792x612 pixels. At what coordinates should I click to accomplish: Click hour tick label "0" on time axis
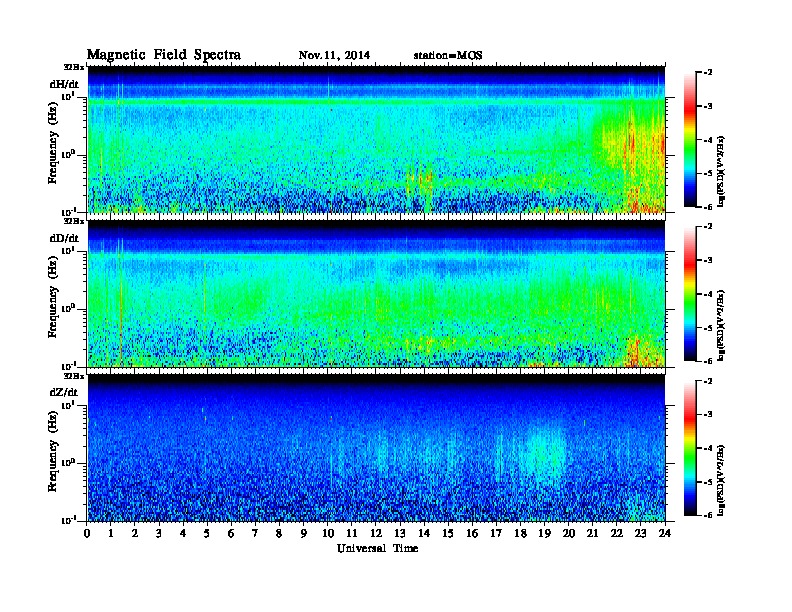coord(87,534)
